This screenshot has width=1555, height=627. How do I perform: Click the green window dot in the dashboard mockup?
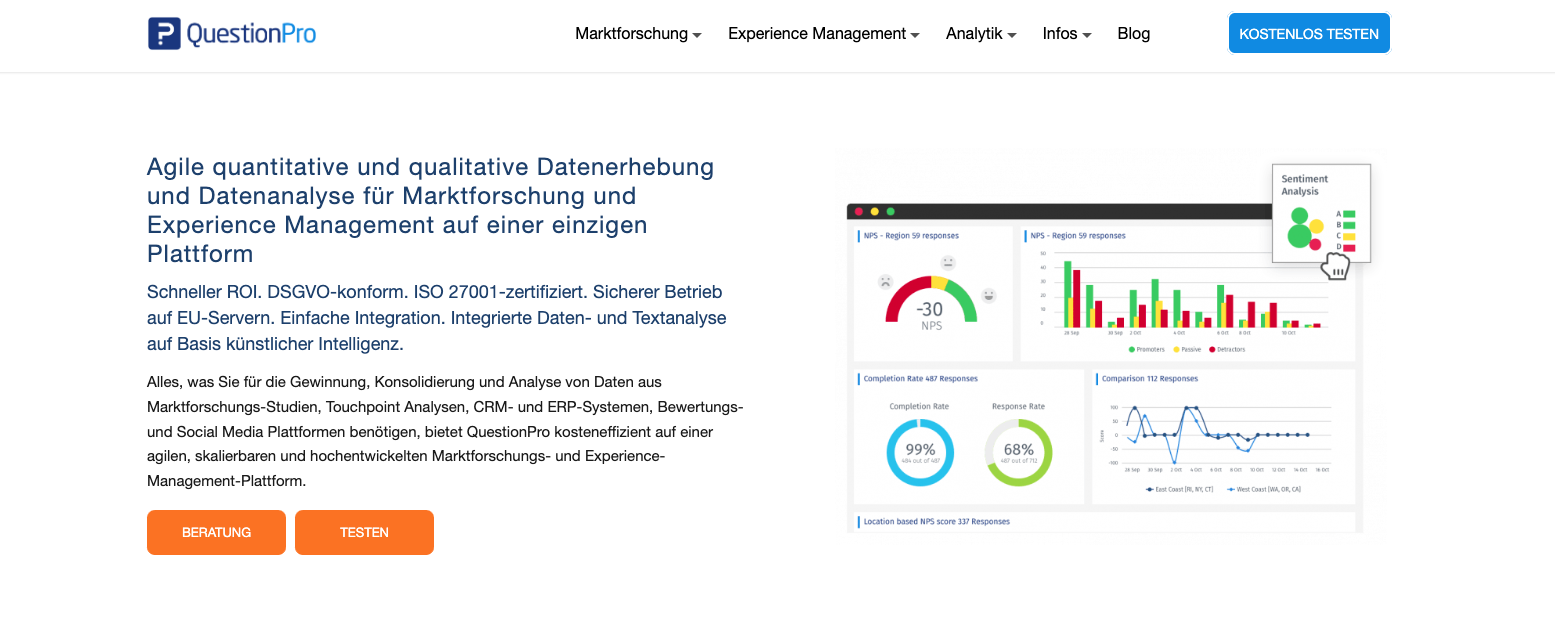[x=890, y=211]
